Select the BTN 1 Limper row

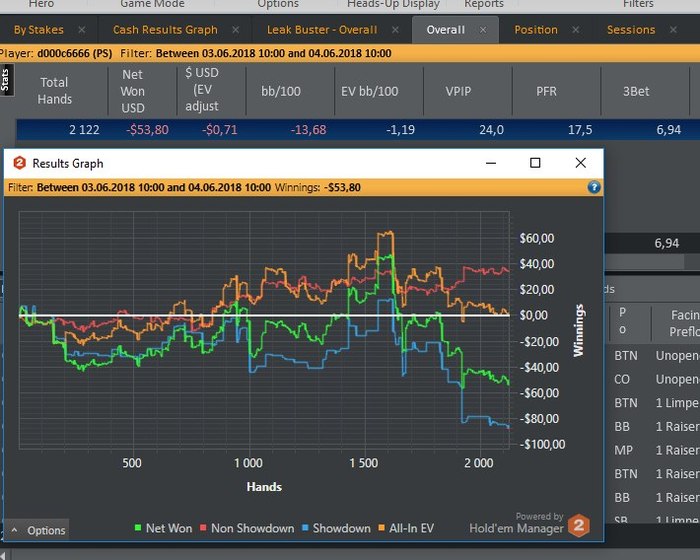[x=655, y=403]
